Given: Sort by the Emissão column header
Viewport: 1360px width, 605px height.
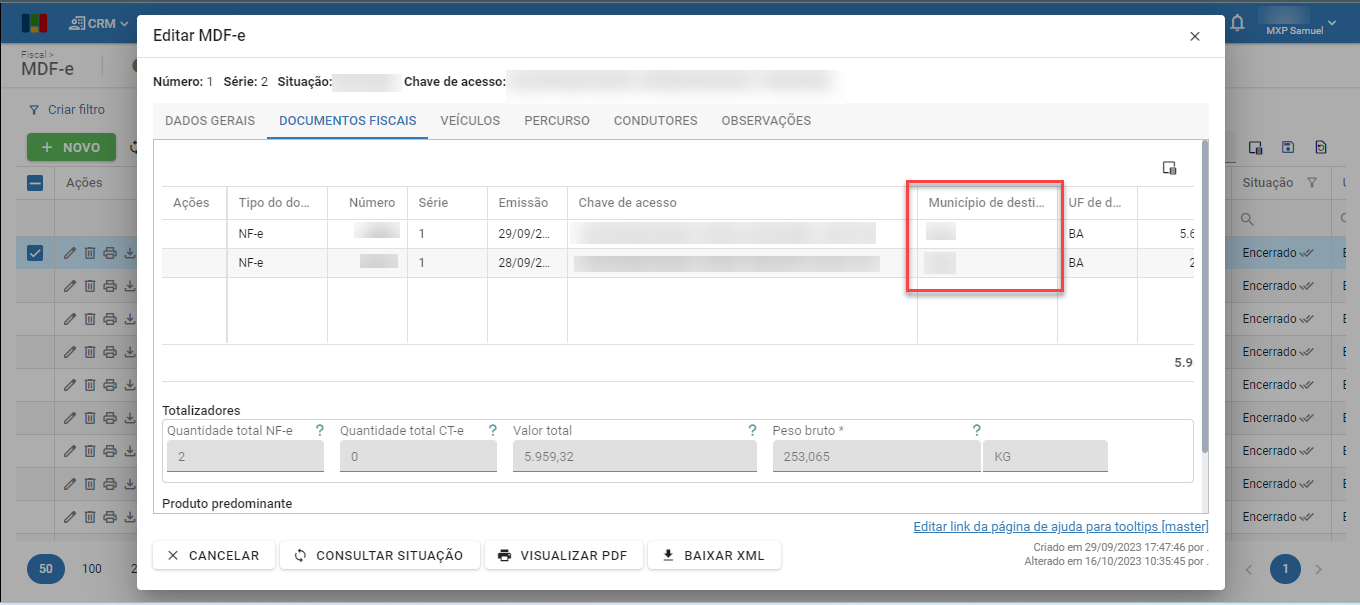Looking at the screenshot, I should (x=528, y=203).
